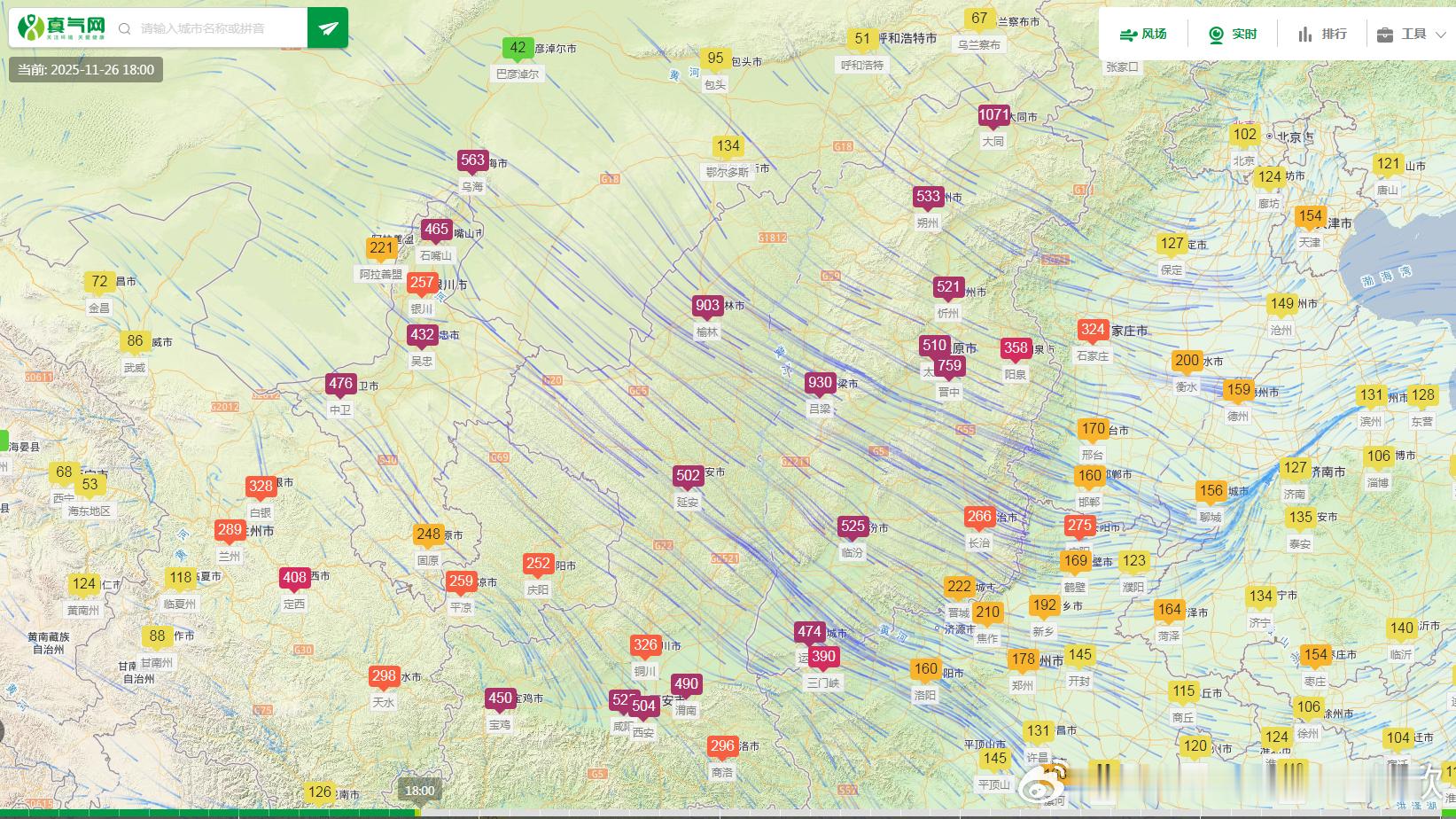The height and width of the screenshot is (819, 1456).
Task: Open the 266 AQI marker for 长治
Action: click(x=979, y=518)
